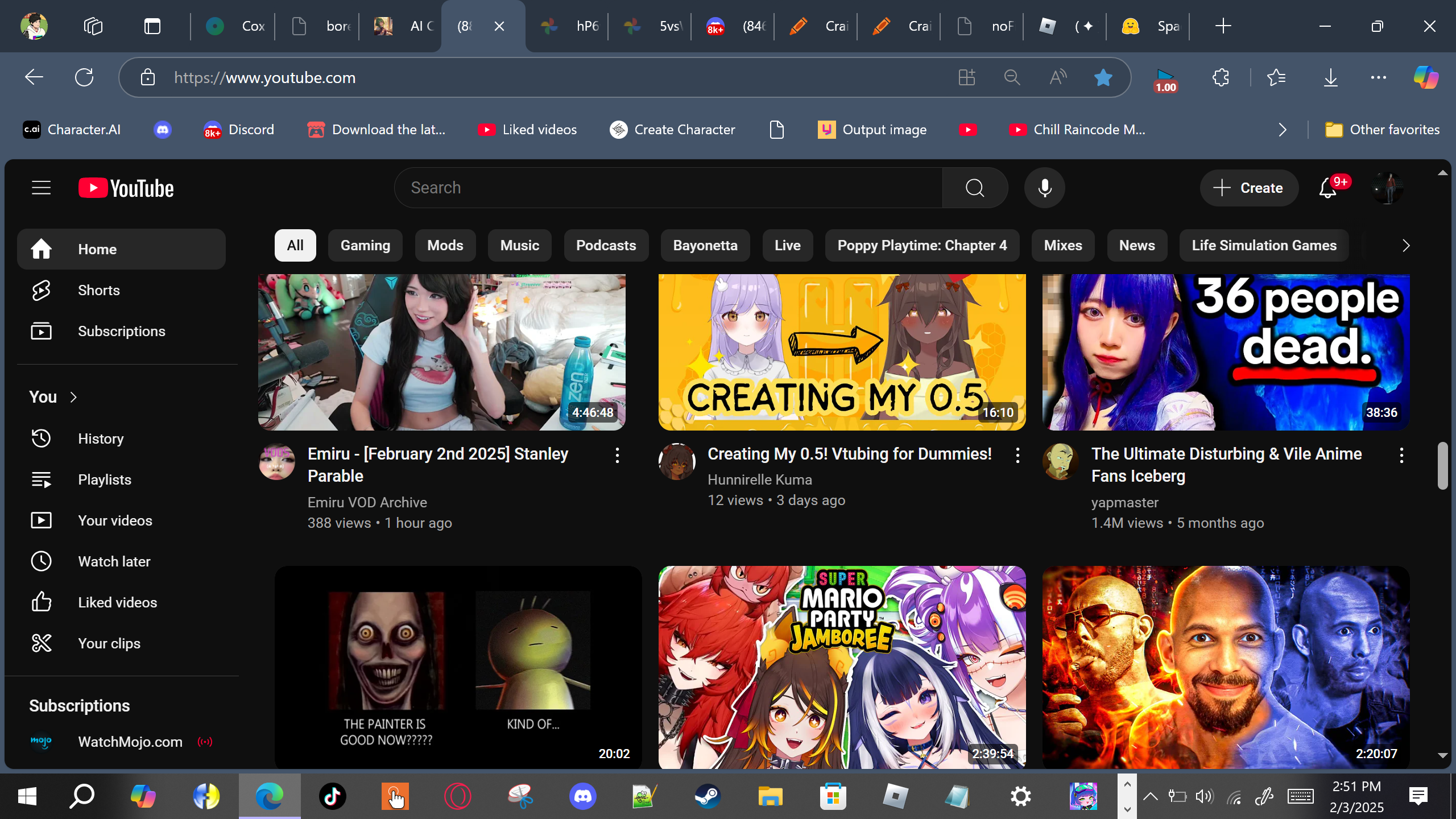
Task: Open Watch later playlist
Action: [121, 561]
